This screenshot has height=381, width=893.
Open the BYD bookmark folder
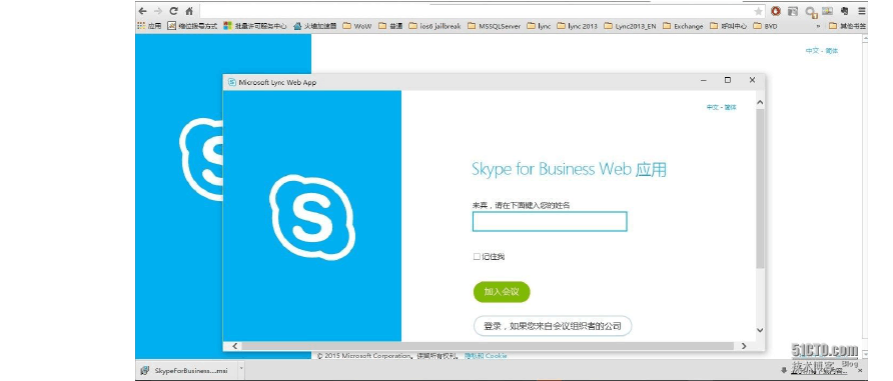coord(766,26)
